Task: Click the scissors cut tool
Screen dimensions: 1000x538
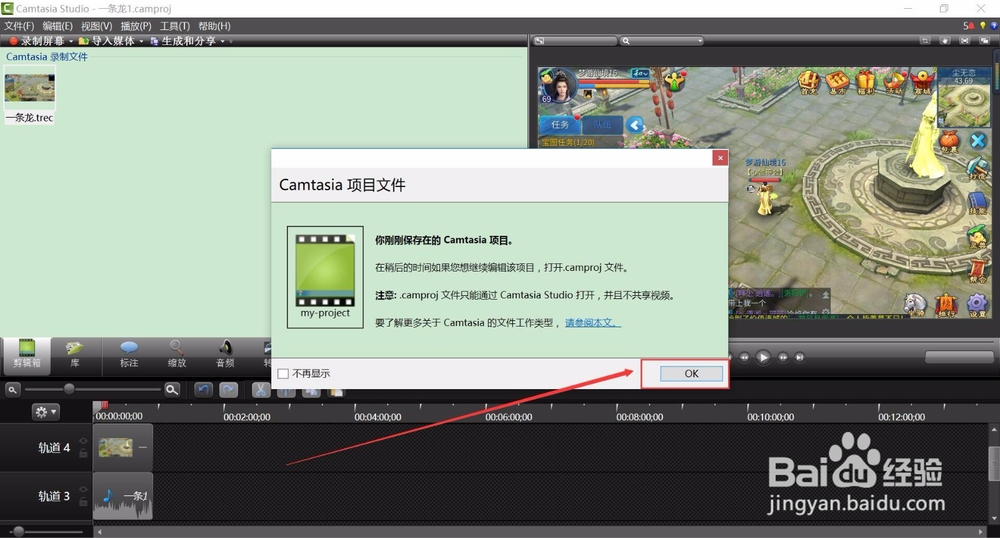Action: 261,389
